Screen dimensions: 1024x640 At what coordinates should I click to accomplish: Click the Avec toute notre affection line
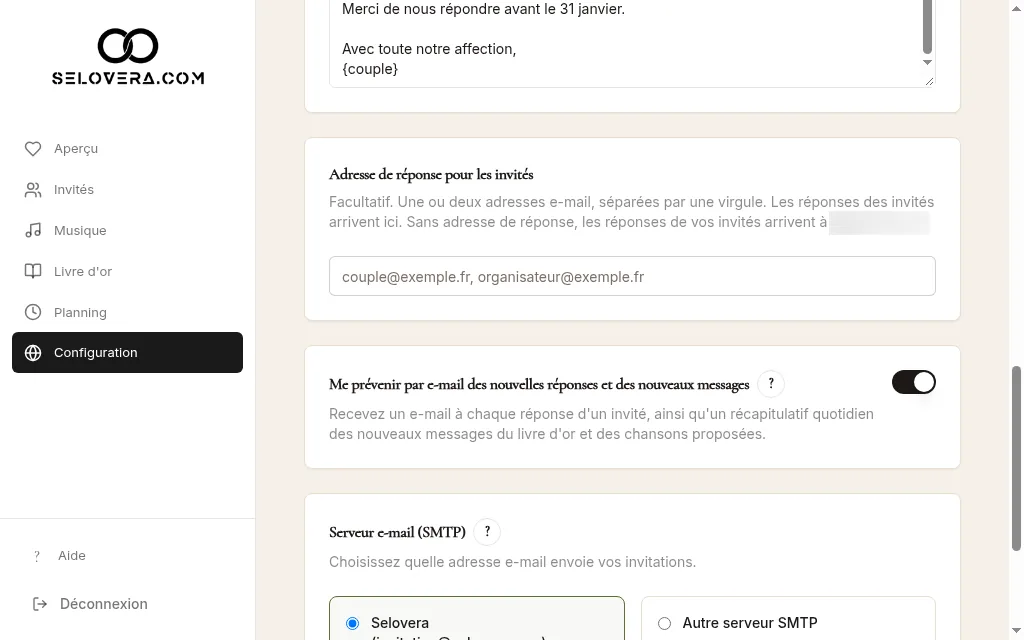point(429,49)
